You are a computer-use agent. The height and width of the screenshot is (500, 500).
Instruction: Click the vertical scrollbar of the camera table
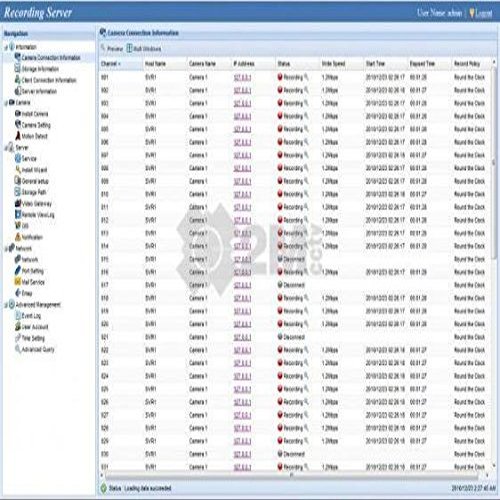tap(494, 163)
